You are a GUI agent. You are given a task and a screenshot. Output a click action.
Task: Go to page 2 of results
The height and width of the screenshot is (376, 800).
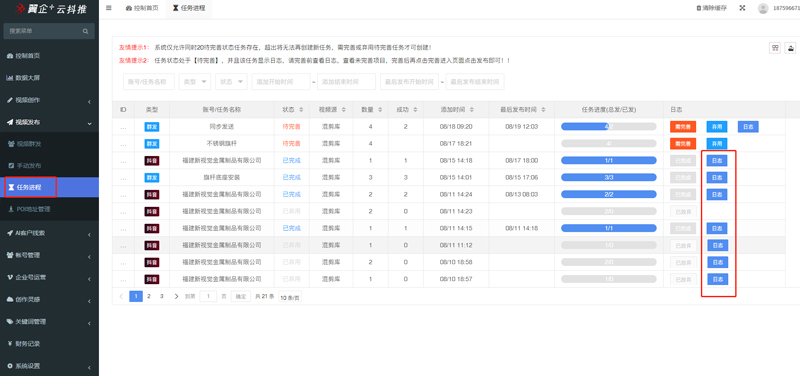[x=148, y=296]
